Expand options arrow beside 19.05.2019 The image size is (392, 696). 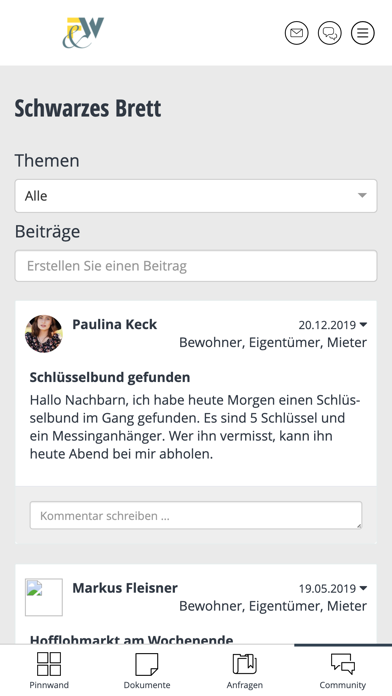[x=363, y=588]
